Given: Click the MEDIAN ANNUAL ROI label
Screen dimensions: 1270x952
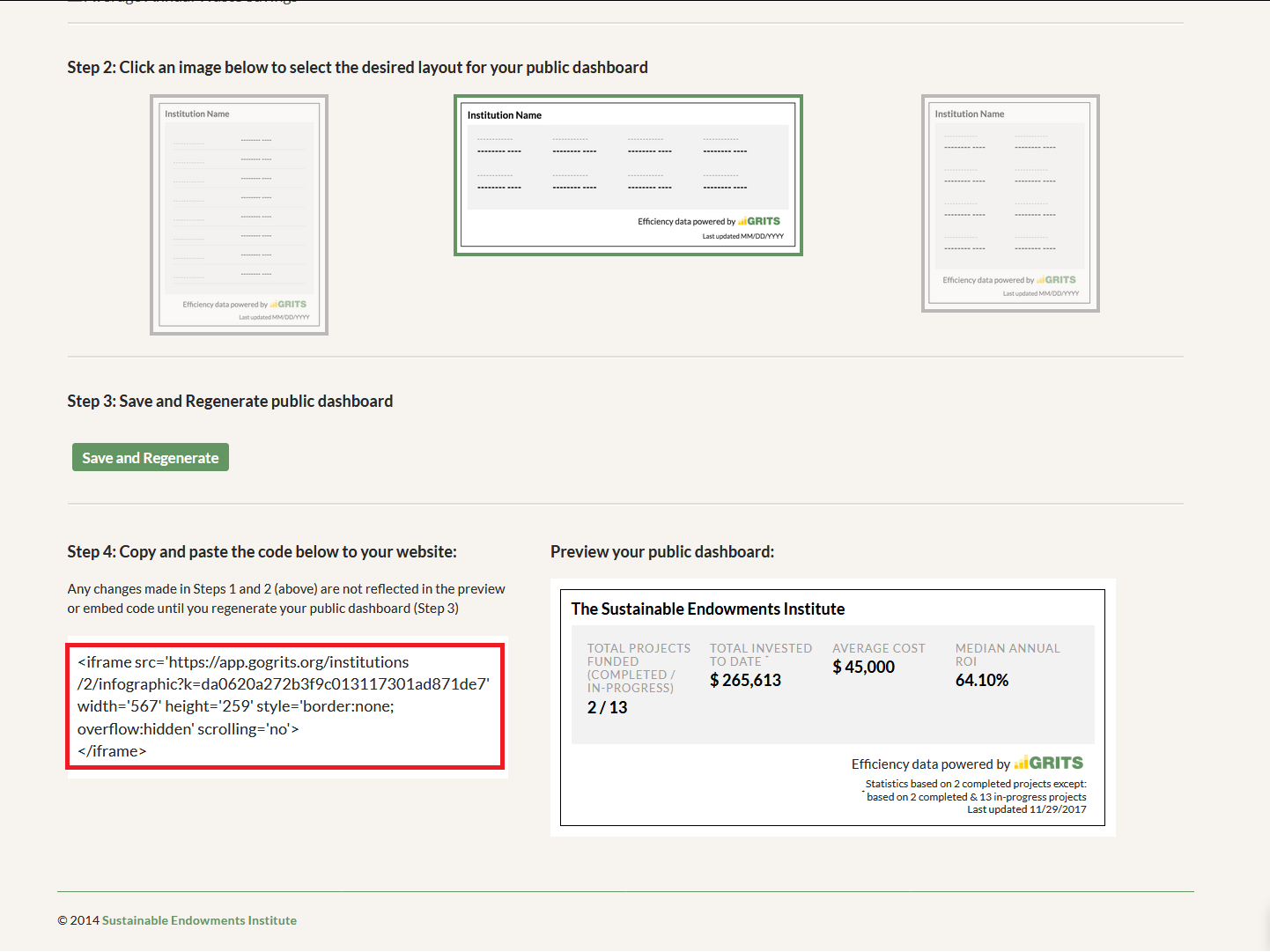Looking at the screenshot, I should click(1008, 654).
